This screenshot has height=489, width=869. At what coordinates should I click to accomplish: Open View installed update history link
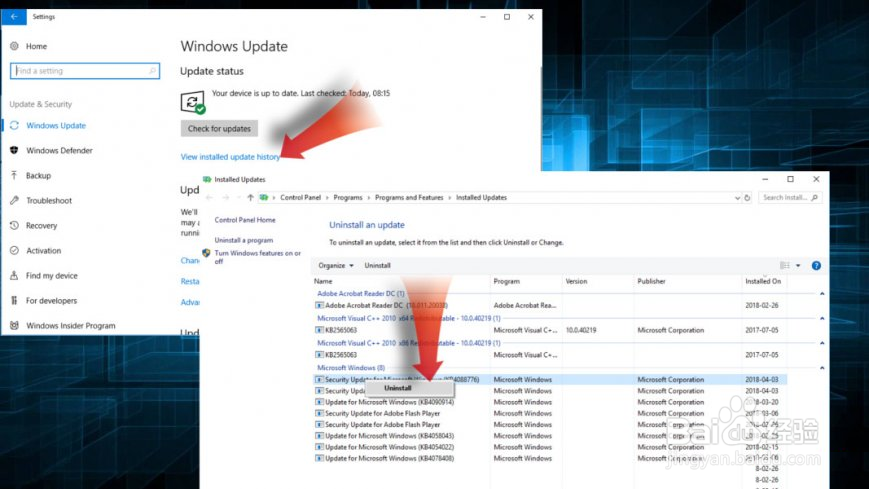tap(230, 157)
